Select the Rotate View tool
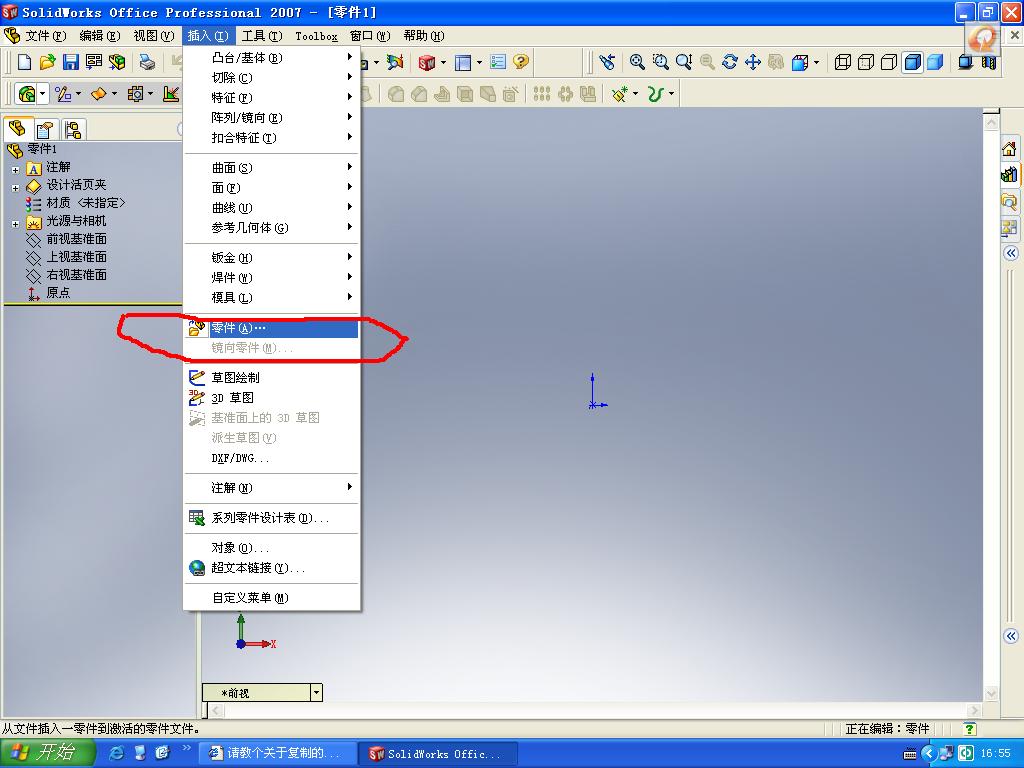 click(729, 62)
